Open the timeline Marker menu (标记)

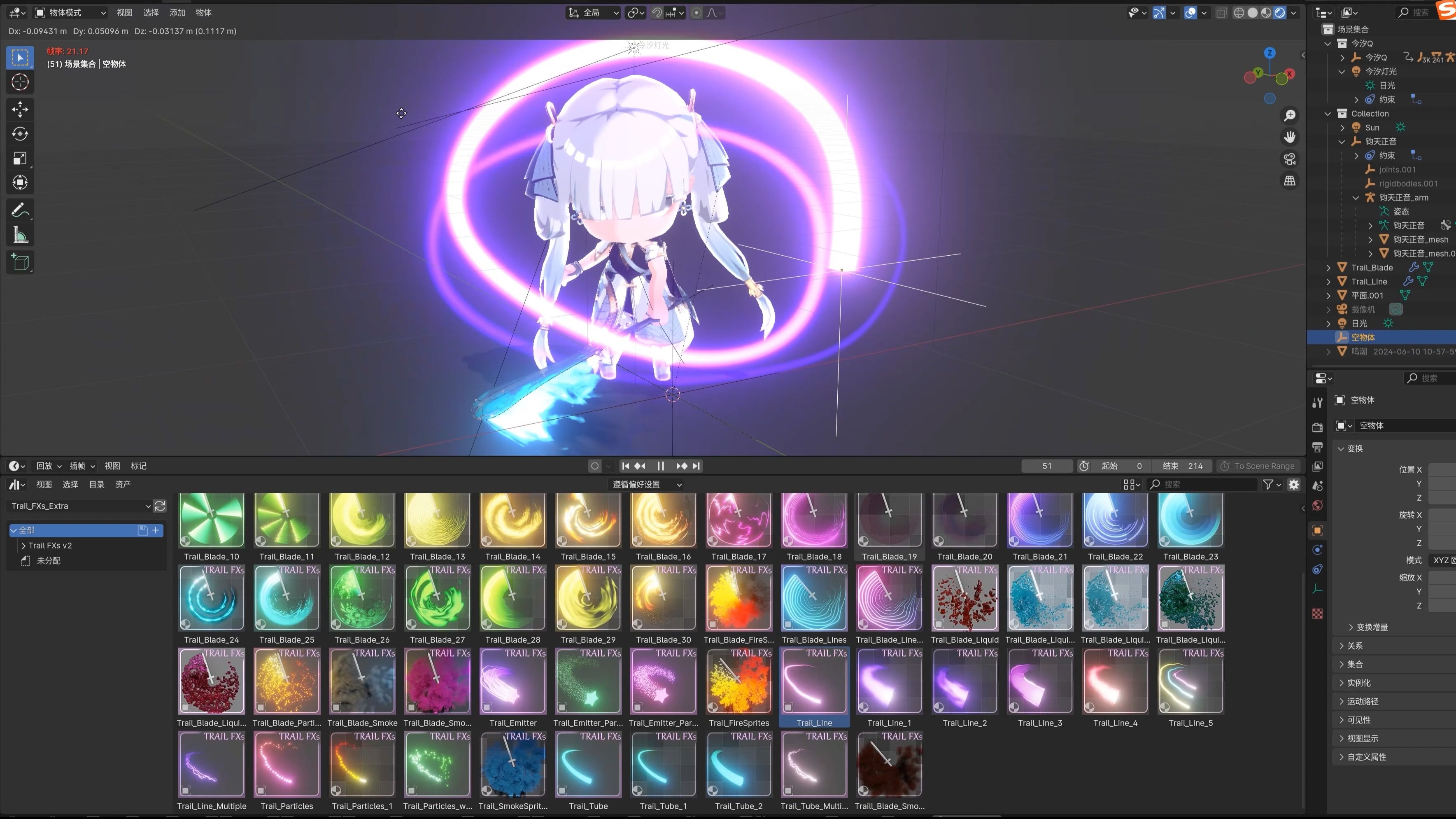(138, 466)
